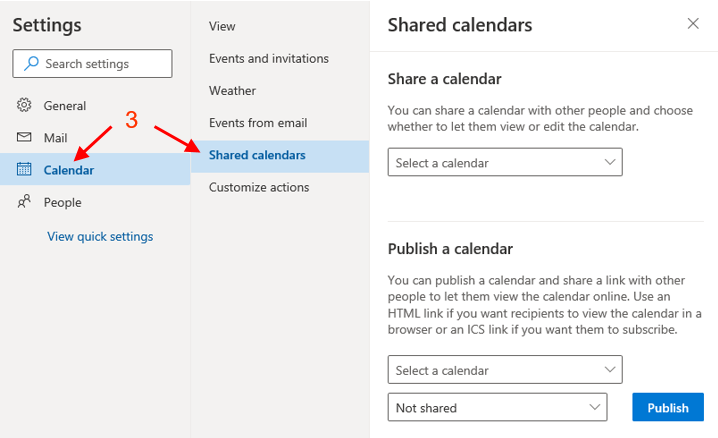Close the Shared calendars panel
Screen dimensions: 718x438
pyautogui.click(x=693, y=24)
